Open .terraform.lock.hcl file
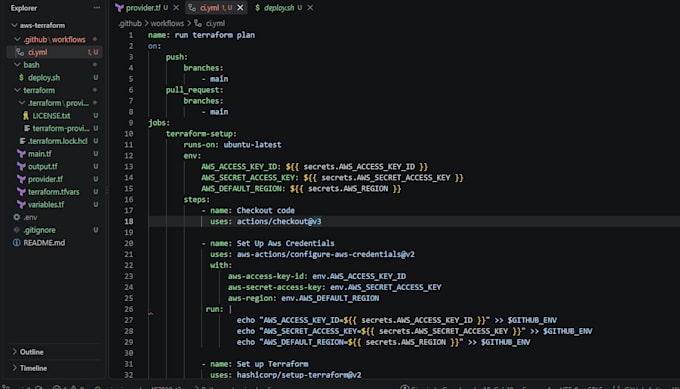This screenshot has width=680, height=389. tap(58, 141)
